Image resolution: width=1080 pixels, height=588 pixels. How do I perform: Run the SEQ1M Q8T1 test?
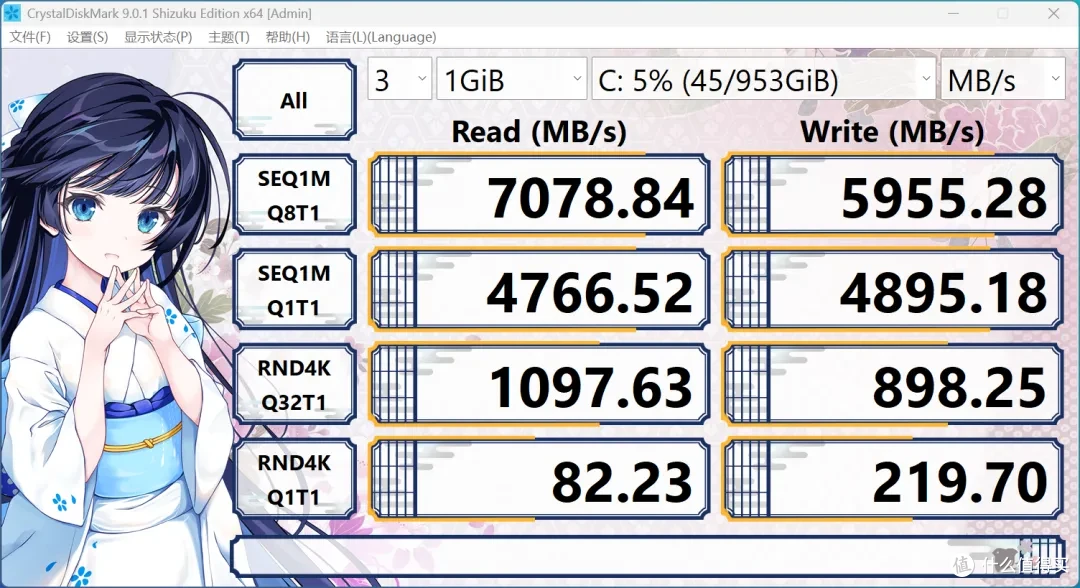294,196
